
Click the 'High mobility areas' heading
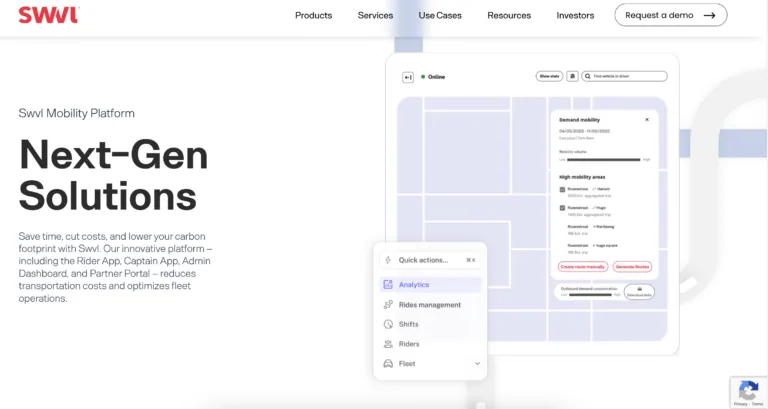582,177
